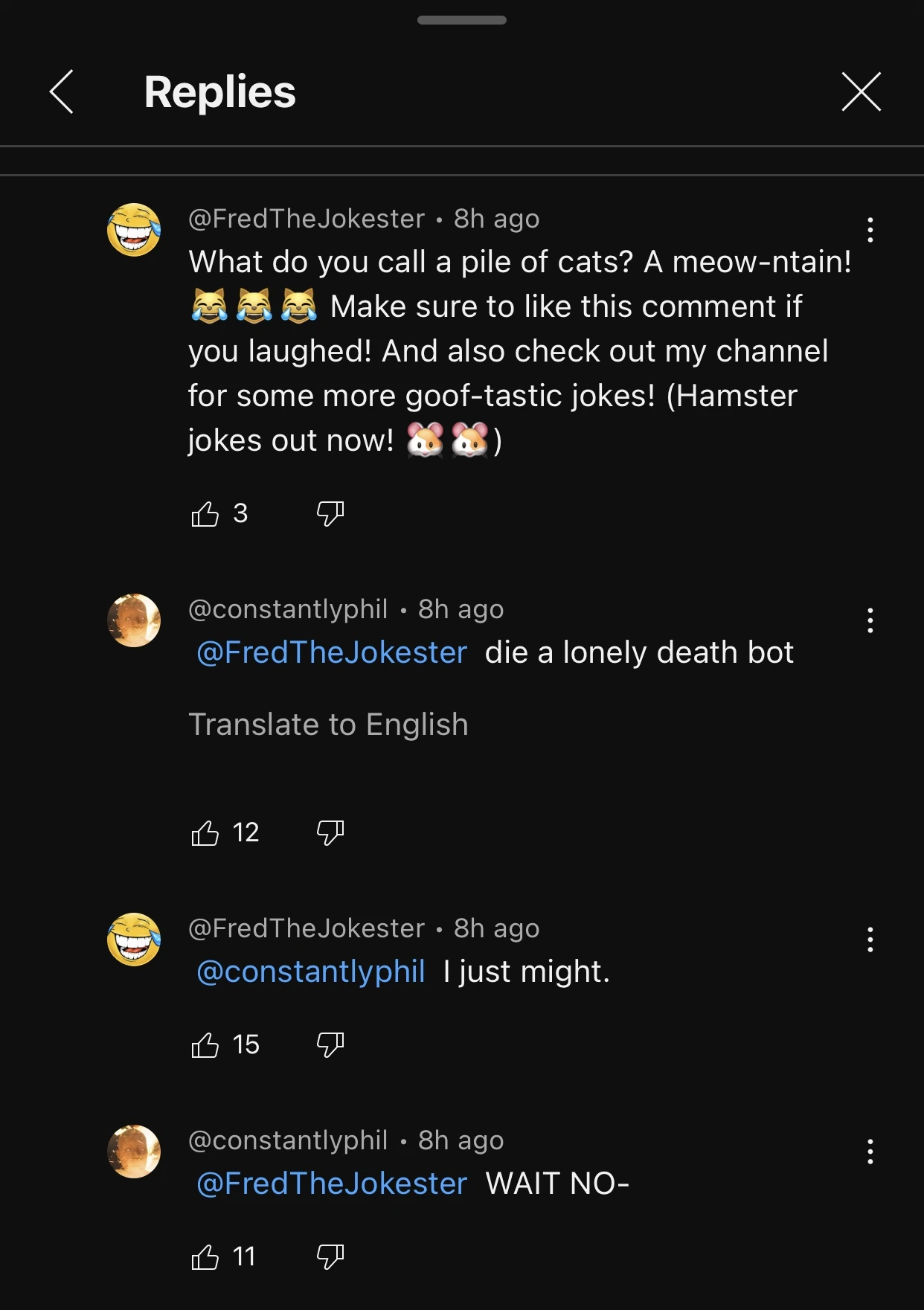The image size is (924, 1310).
Task: Tap the Replies title header
Action: point(219,92)
